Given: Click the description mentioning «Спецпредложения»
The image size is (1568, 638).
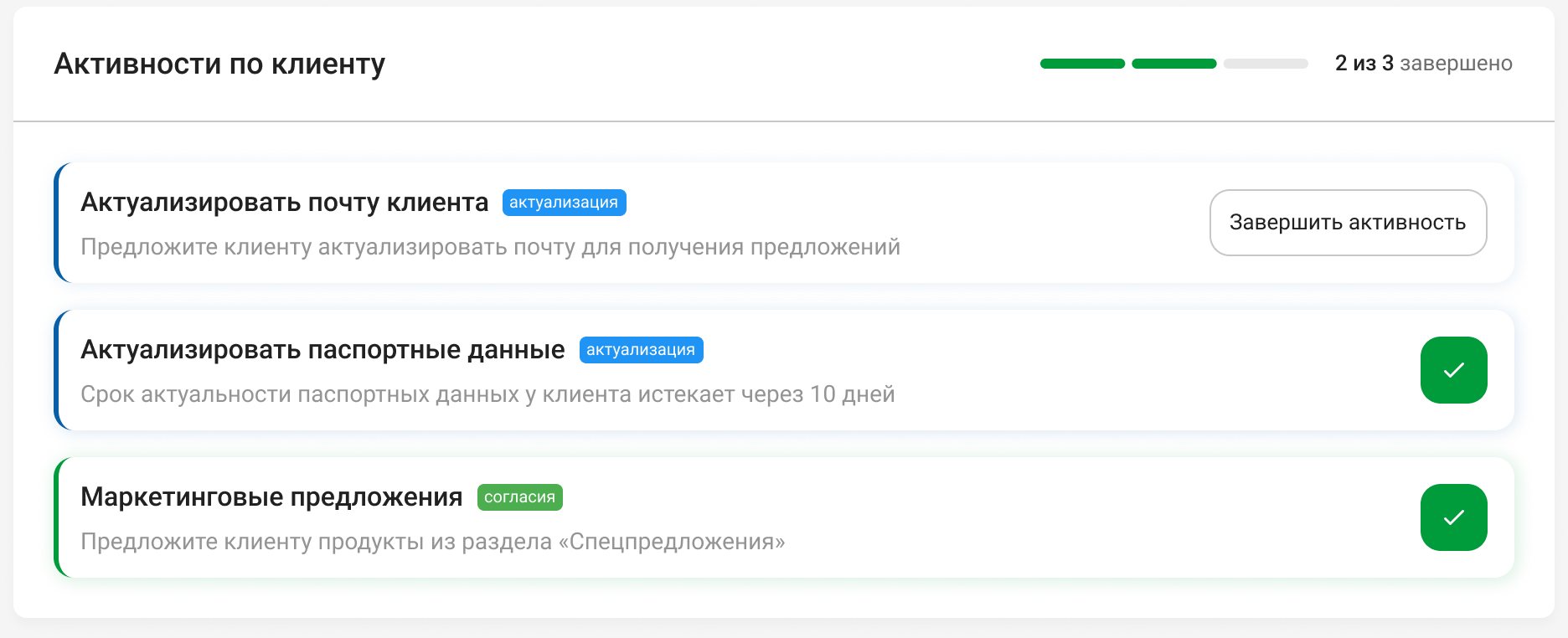Looking at the screenshot, I should pyautogui.click(x=433, y=542).
